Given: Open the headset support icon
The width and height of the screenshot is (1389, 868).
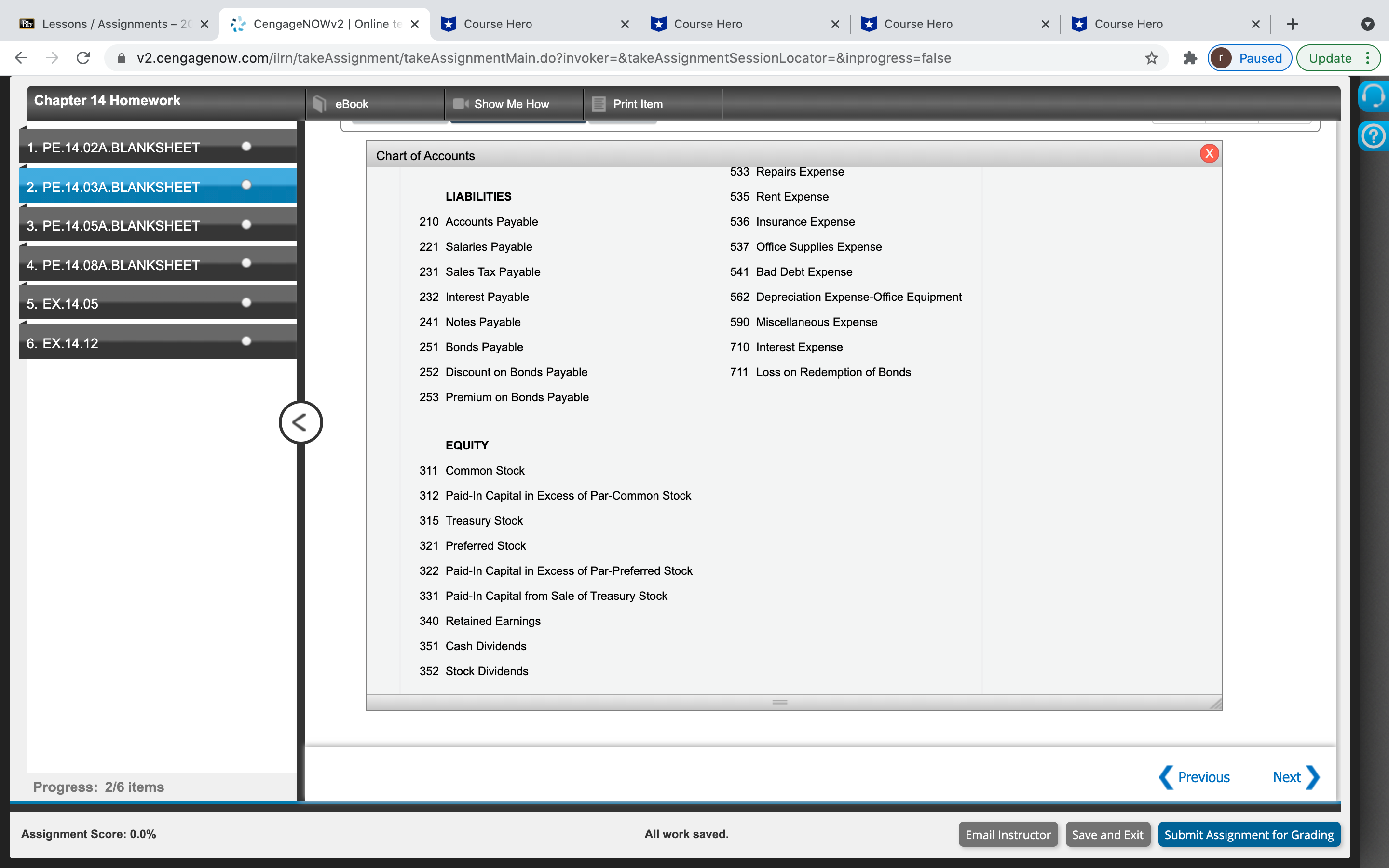Looking at the screenshot, I should pyautogui.click(x=1373, y=96).
